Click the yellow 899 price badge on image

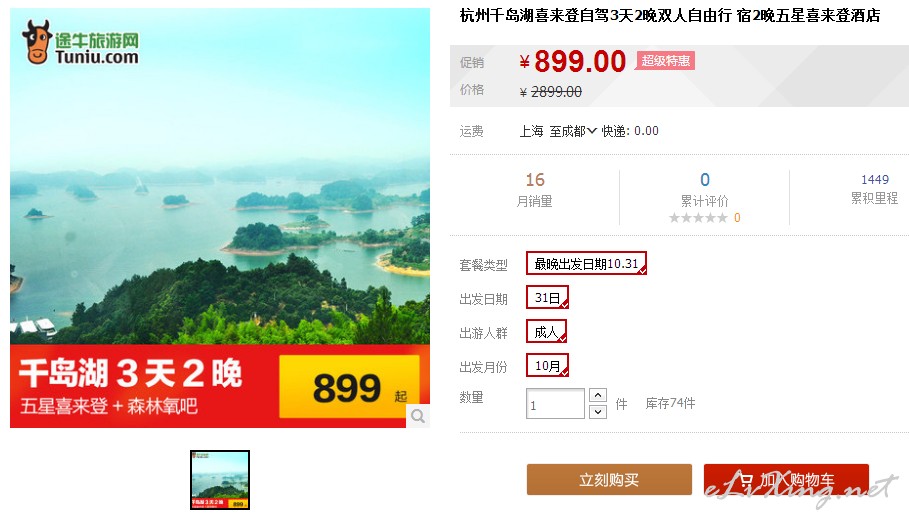click(x=349, y=386)
